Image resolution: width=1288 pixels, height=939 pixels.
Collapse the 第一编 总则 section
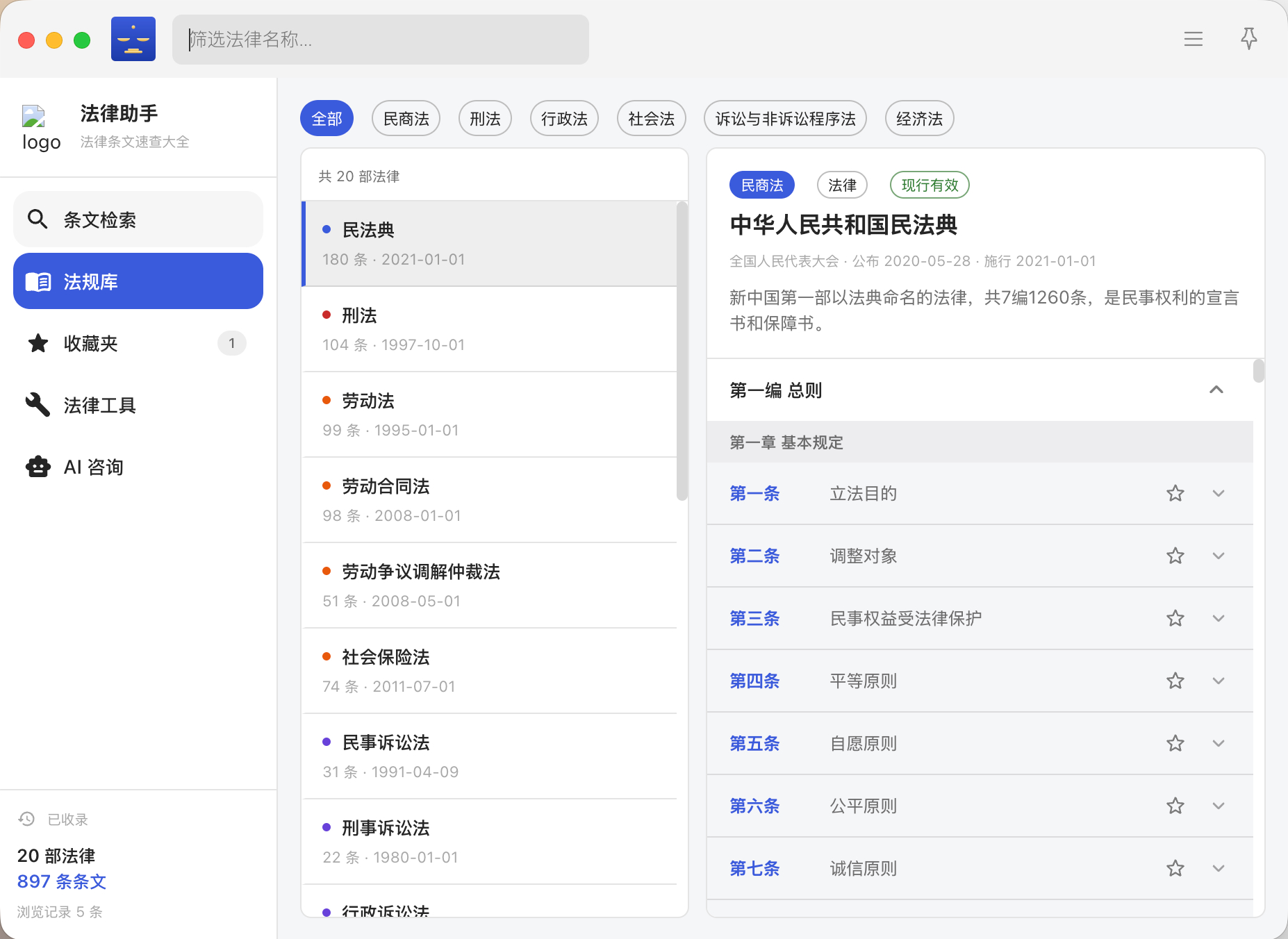click(x=1216, y=390)
